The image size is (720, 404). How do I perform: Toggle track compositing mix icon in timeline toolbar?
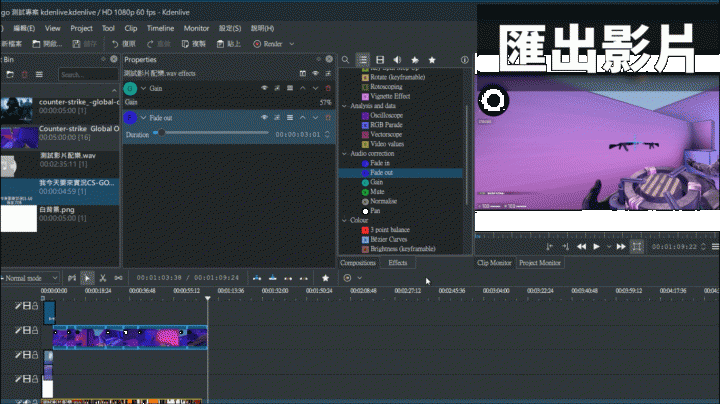[x=72, y=278]
